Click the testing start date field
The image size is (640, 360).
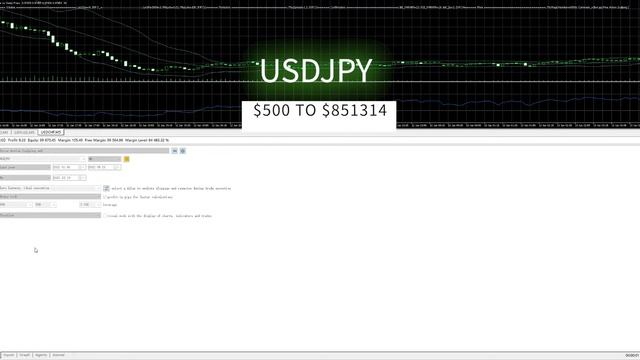69,167
